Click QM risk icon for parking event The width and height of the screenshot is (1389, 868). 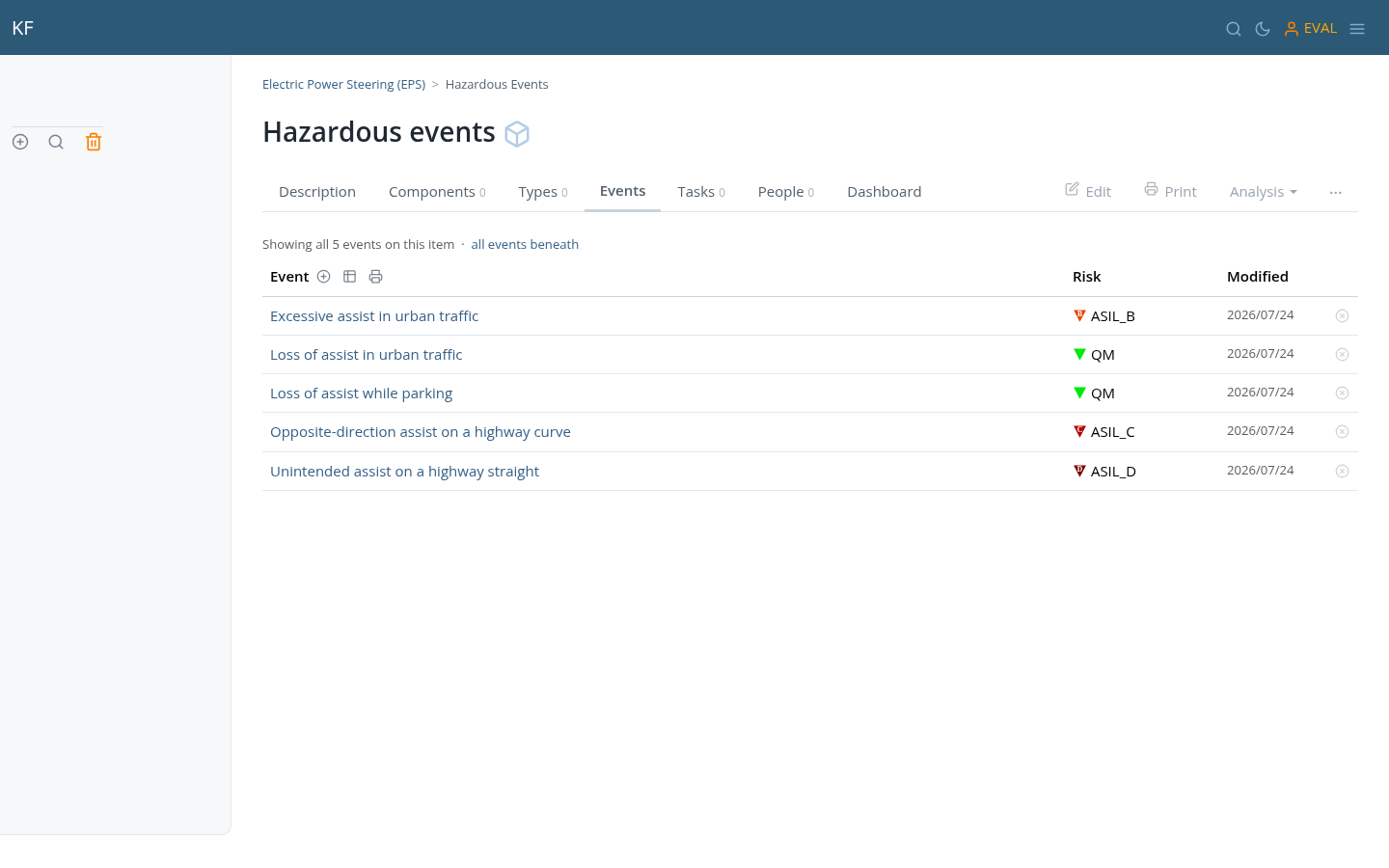1079,393
